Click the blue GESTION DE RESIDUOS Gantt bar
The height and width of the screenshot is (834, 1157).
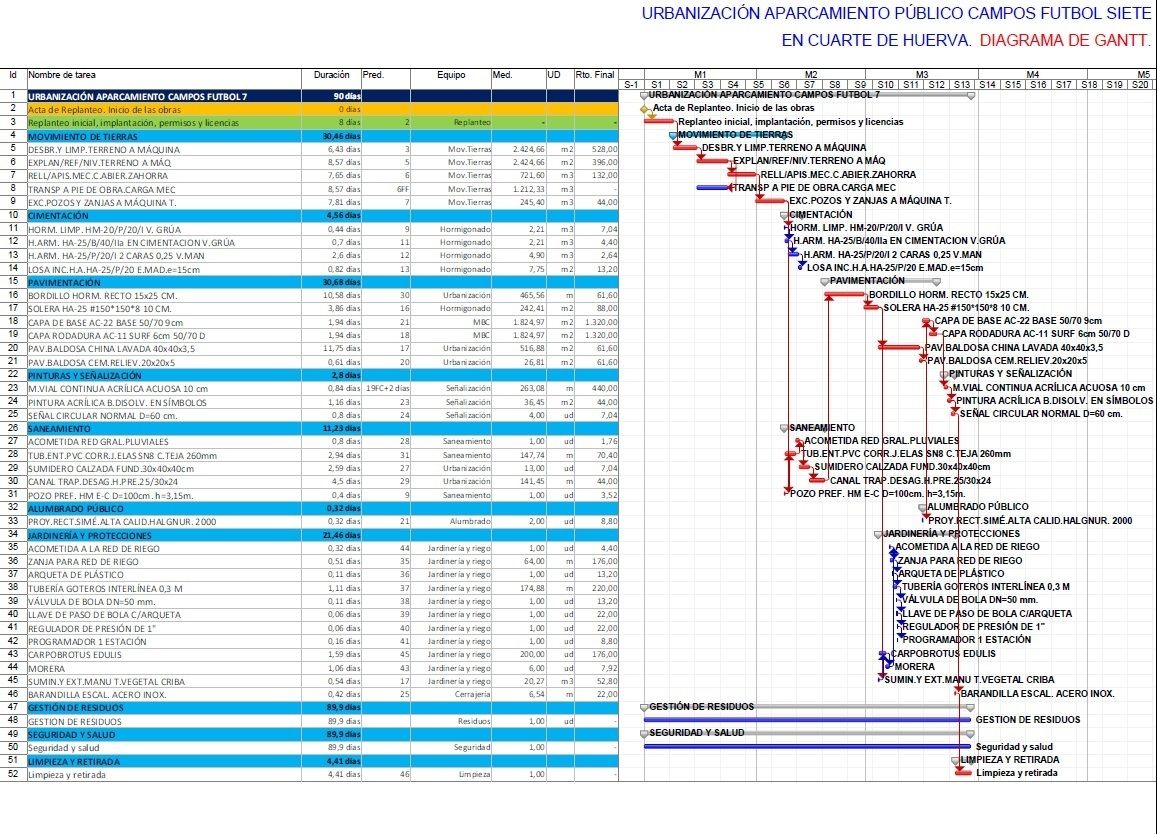(x=807, y=720)
